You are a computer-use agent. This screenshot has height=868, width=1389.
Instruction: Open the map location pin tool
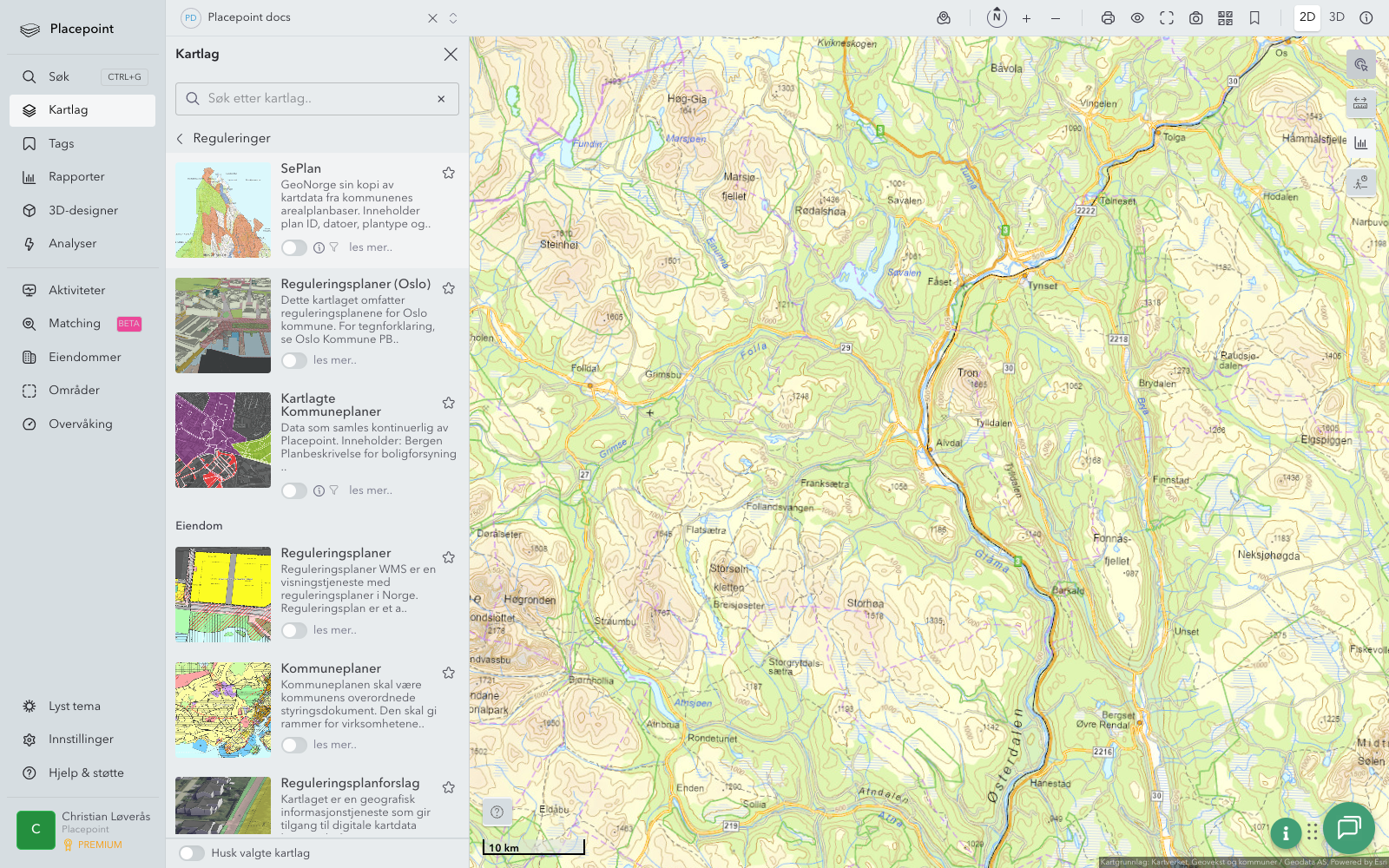pos(944,17)
